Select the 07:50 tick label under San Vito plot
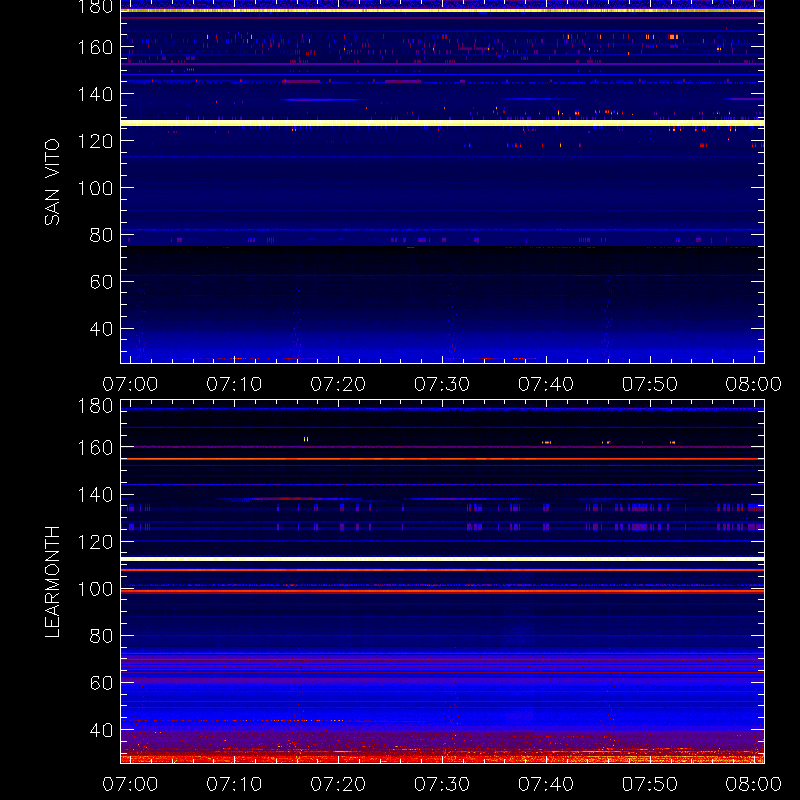This screenshot has width=800, height=800. click(649, 384)
